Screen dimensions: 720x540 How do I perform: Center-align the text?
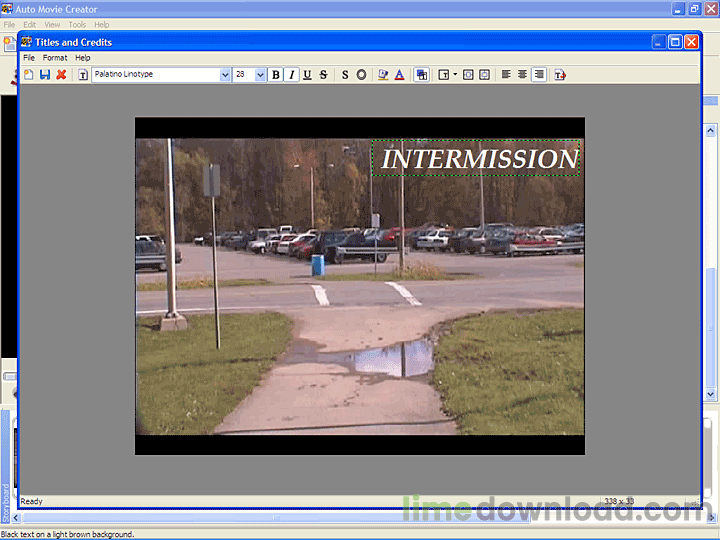[x=522, y=74]
